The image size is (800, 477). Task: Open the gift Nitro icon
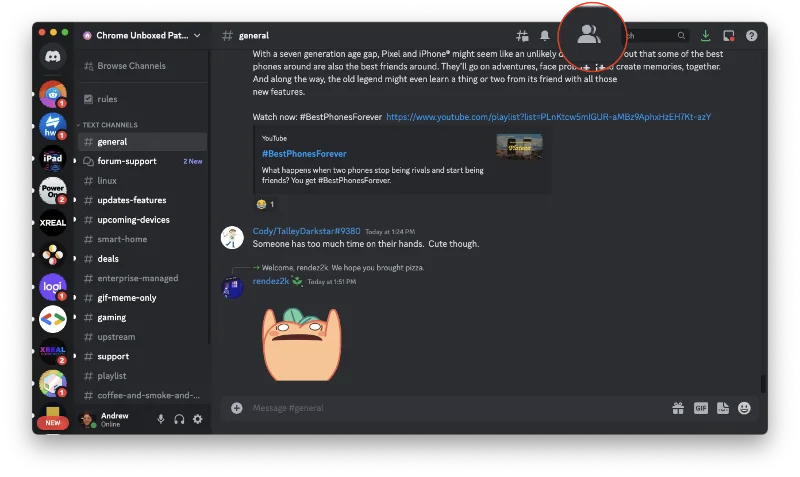point(678,408)
